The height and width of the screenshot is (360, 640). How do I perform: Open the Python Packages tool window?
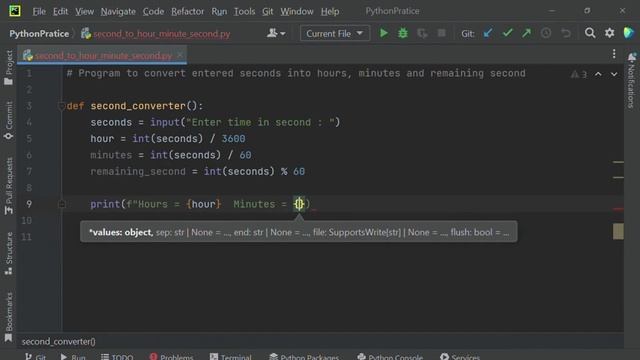coord(304,357)
